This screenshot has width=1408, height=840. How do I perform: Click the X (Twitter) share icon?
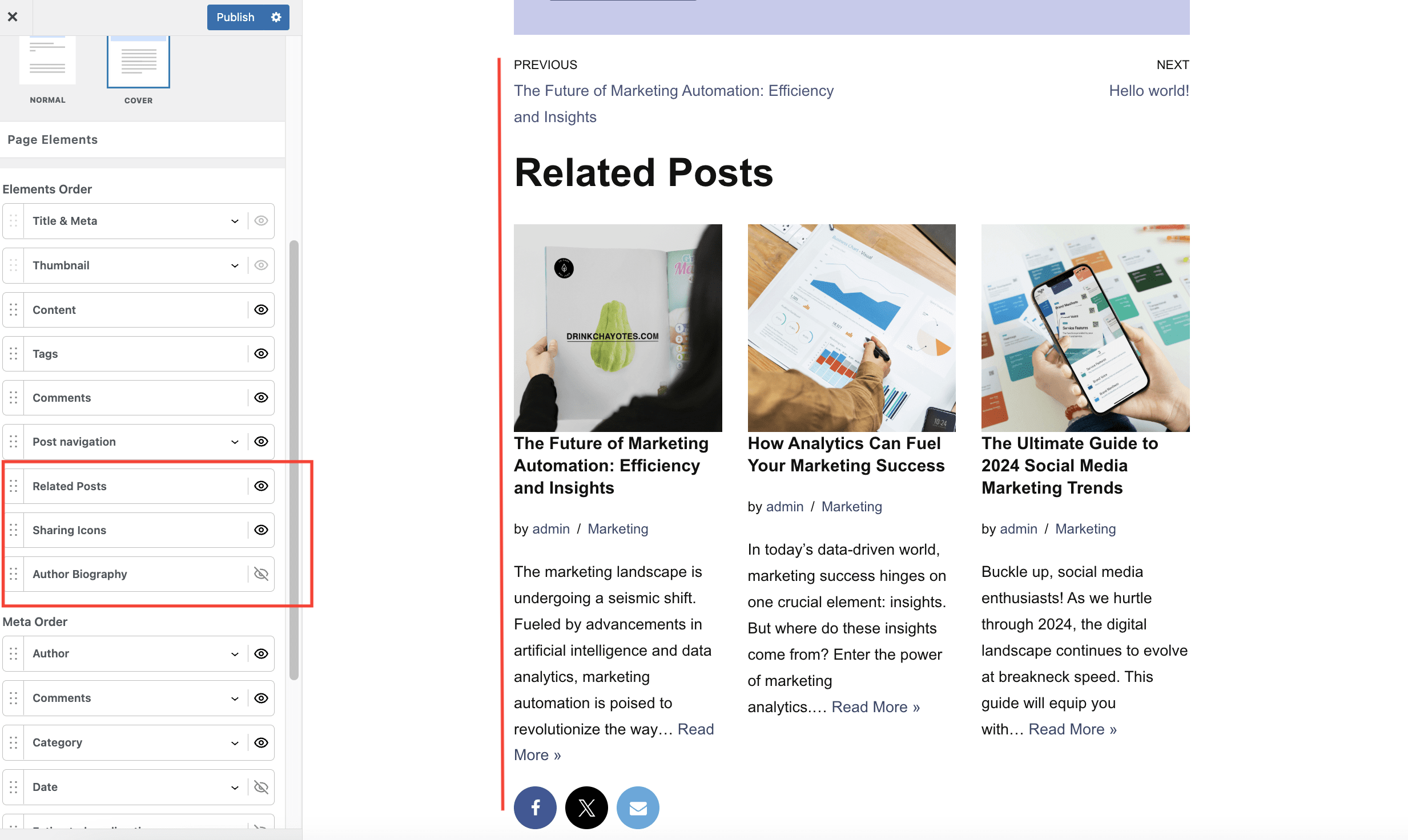[x=586, y=807]
